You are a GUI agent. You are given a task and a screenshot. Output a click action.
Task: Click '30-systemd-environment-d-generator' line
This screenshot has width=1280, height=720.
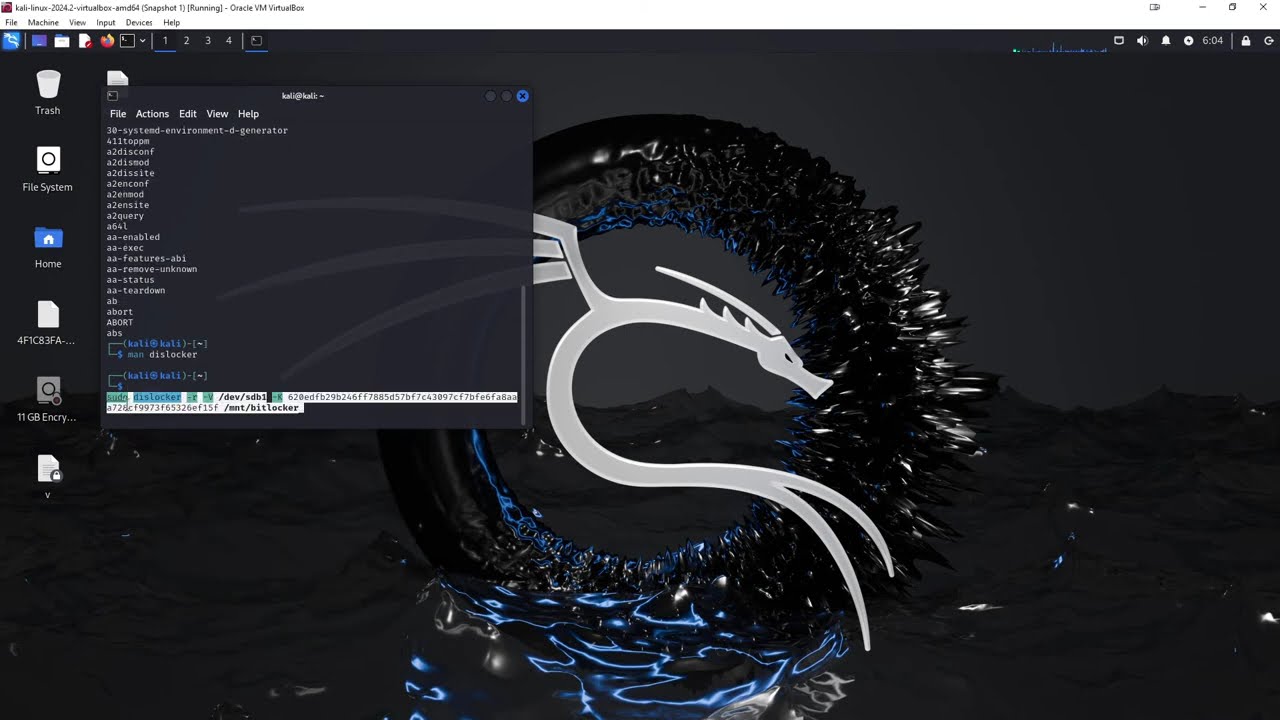coord(197,130)
